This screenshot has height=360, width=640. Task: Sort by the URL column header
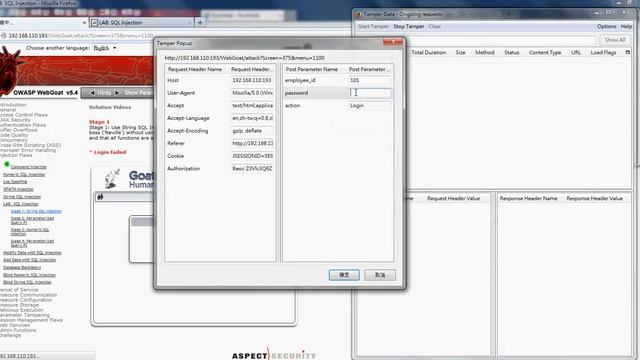(576, 53)
